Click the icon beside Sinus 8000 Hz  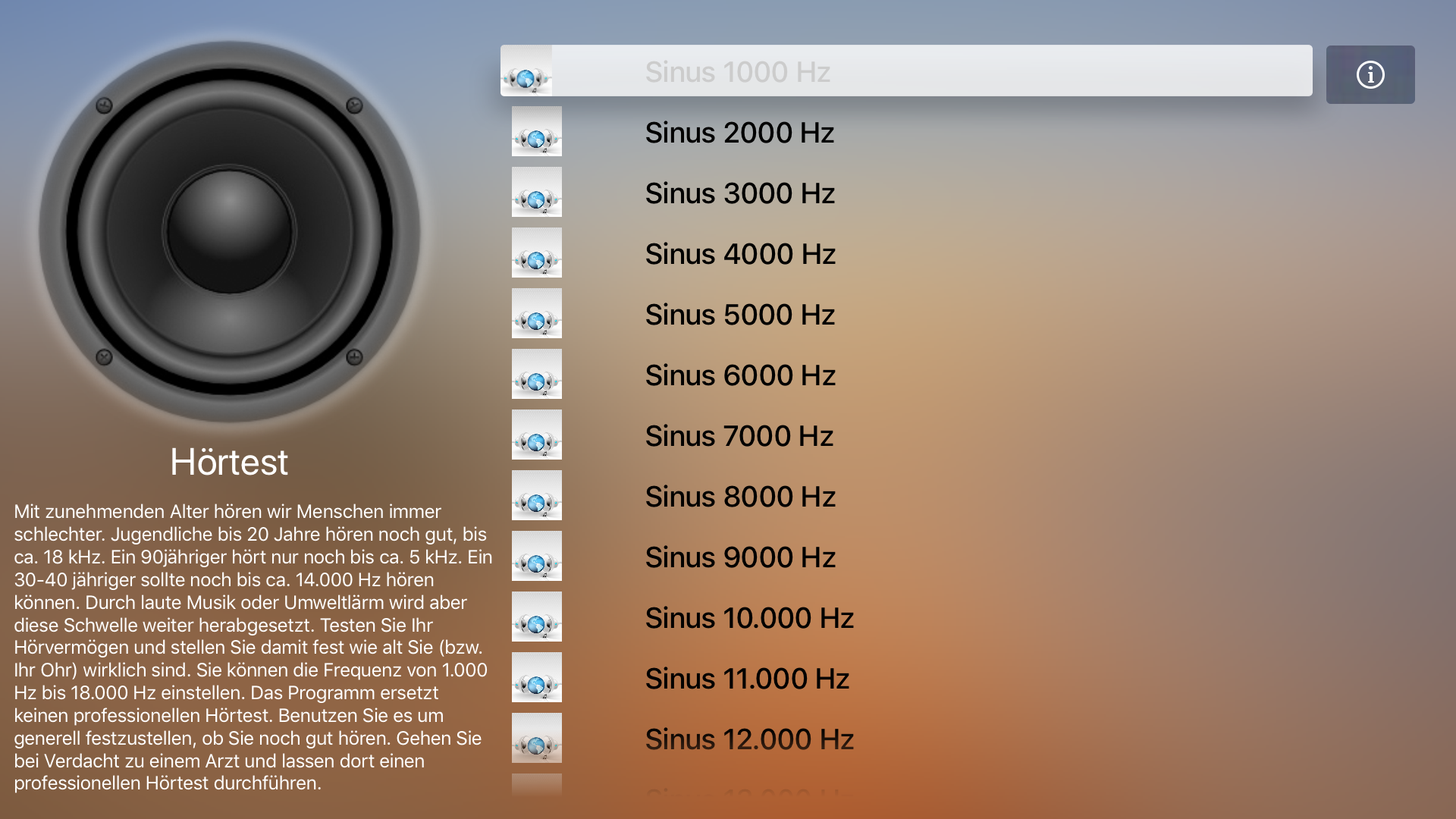click(x=537, y=495)
